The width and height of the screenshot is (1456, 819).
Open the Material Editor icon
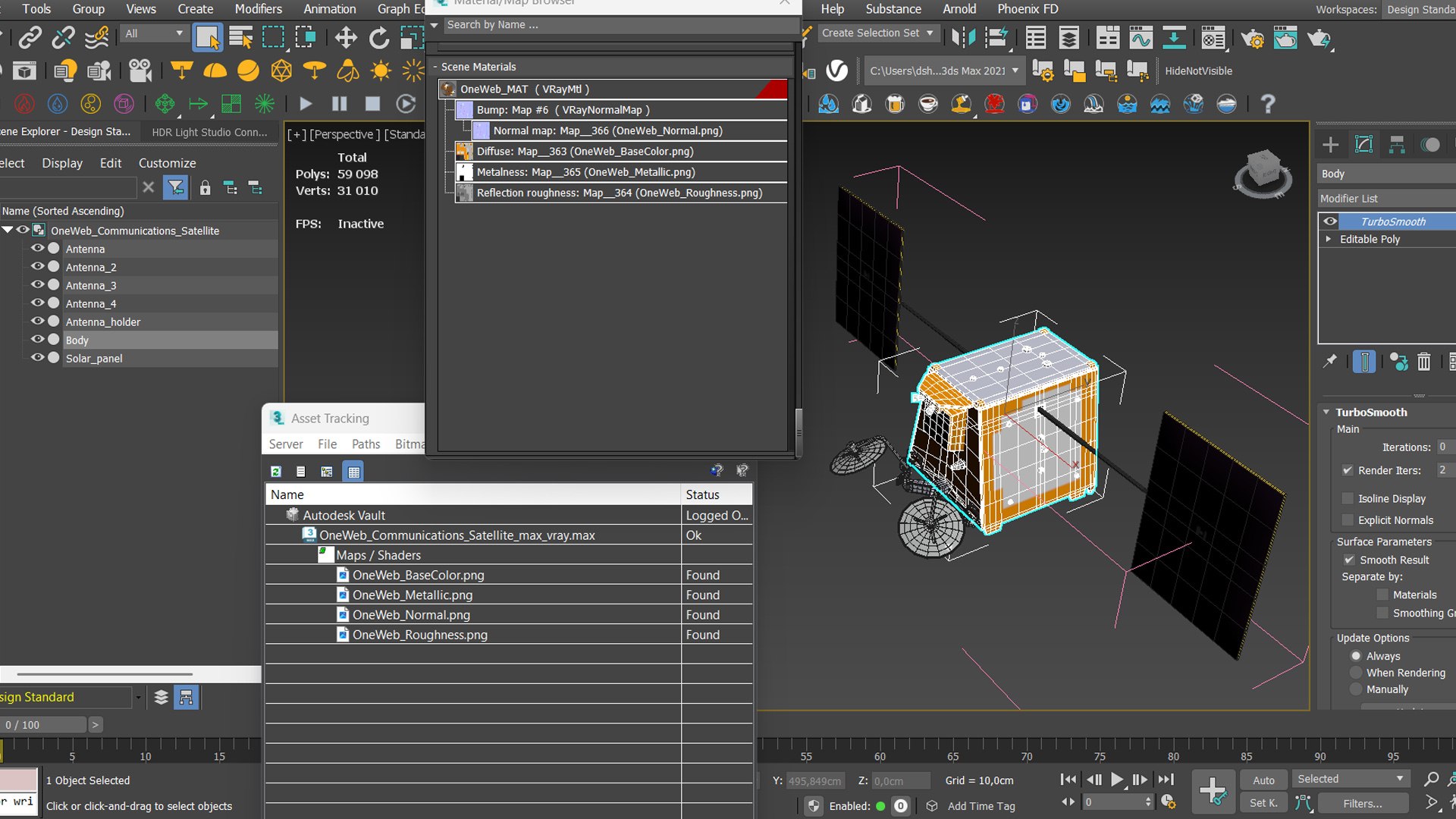1213,37
